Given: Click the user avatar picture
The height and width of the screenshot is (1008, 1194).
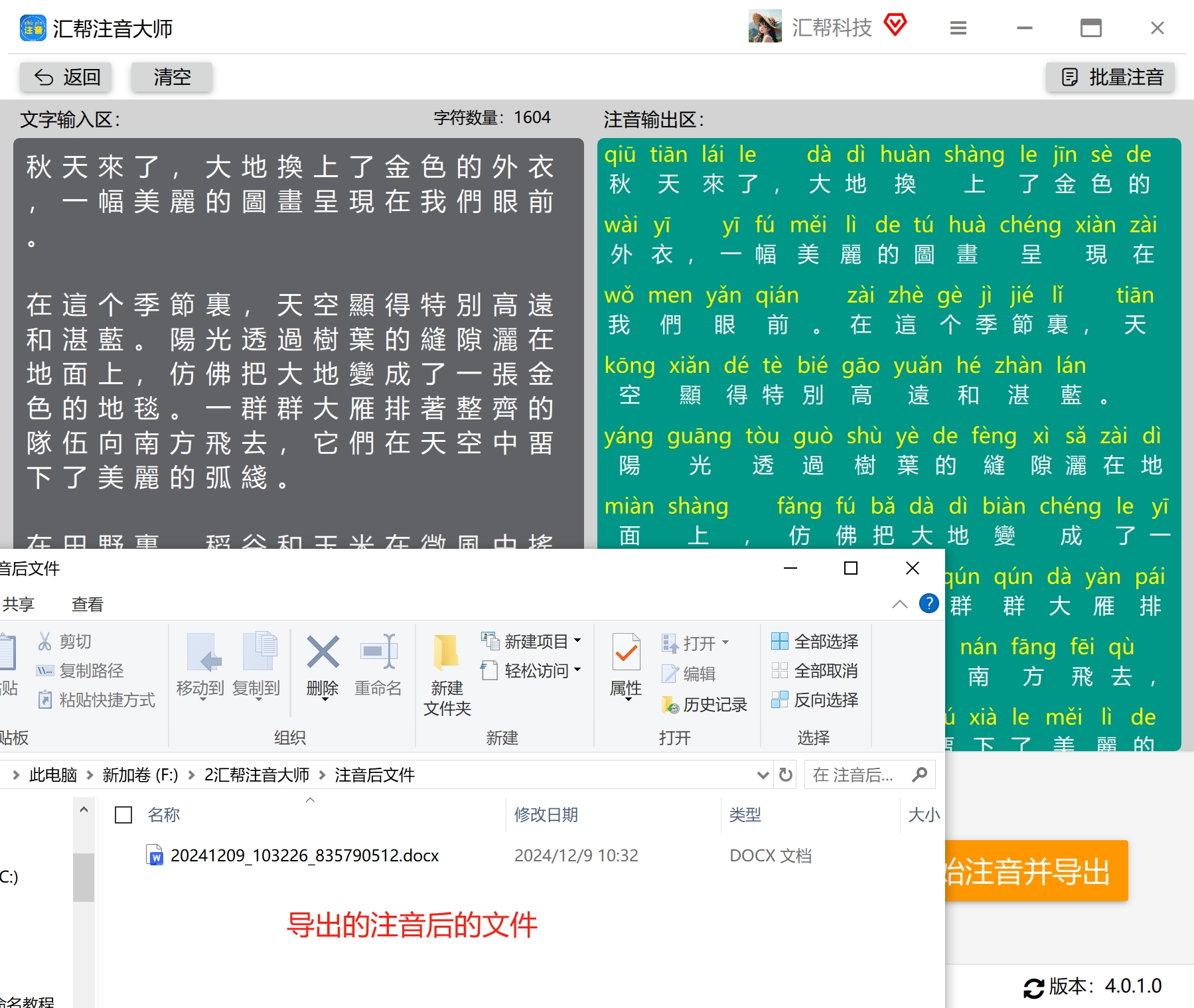Looking at the screenshot, I should point(765,27).
